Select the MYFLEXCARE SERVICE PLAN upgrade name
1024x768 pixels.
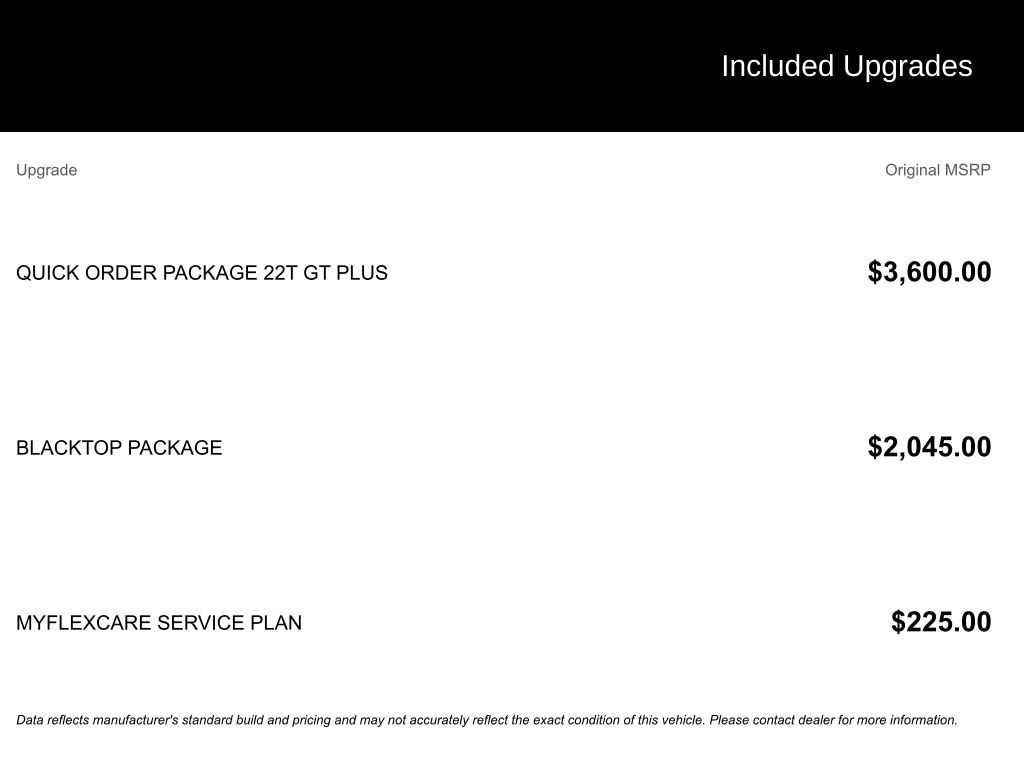[x=158, y=623]
